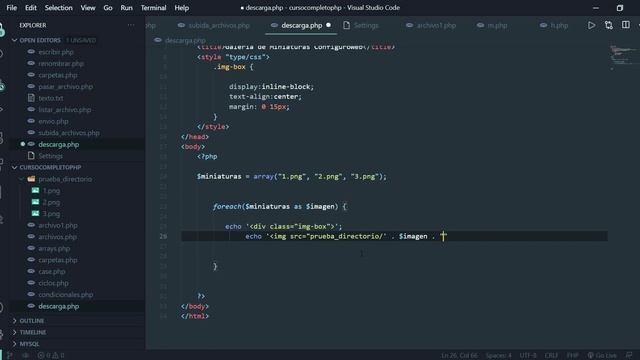Open the Help menu
This screenshot has width=640, height=360.
pyautogui.click(x=182, y=8)
